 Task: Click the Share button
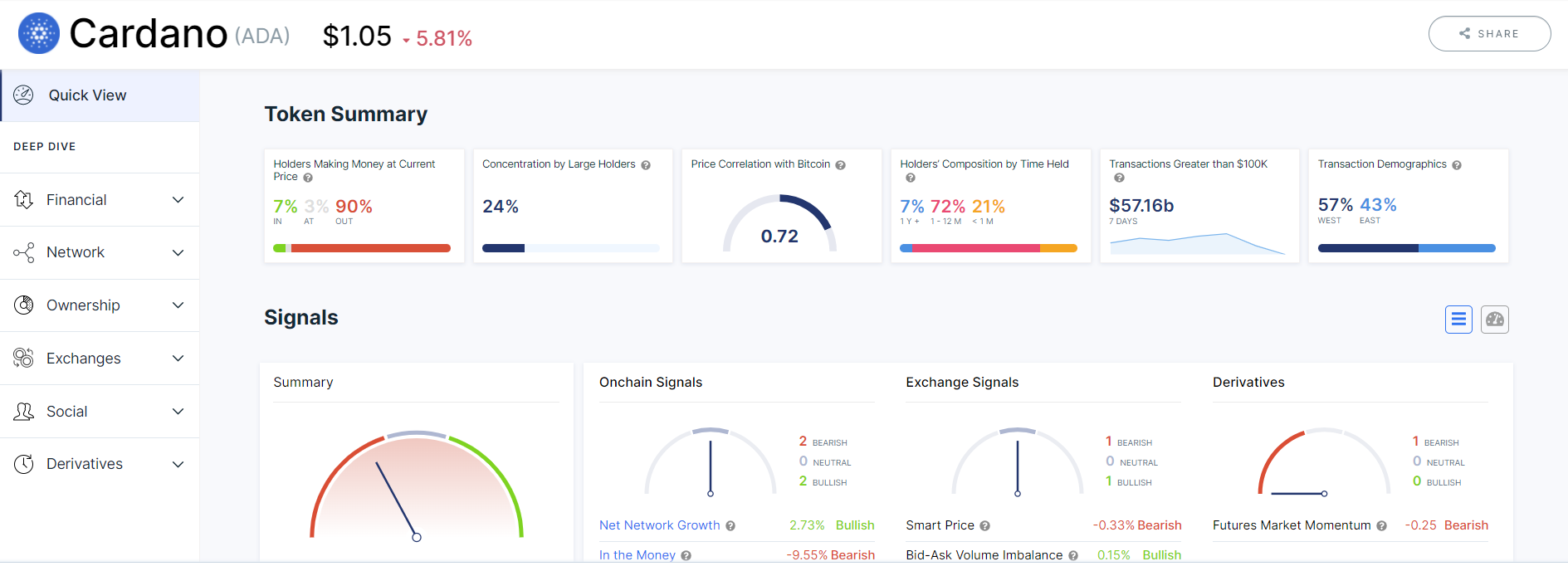click(x=1489, y=34)
